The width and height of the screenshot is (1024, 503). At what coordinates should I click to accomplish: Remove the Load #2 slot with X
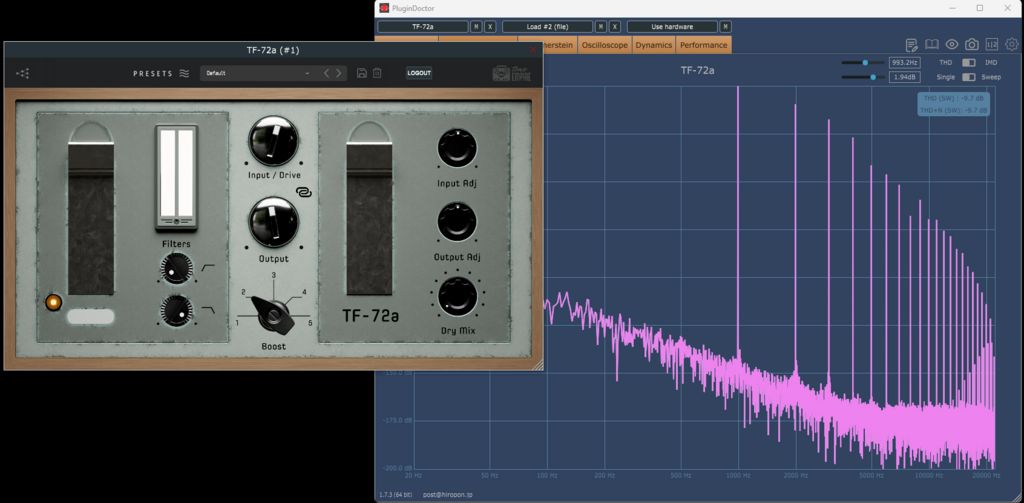pyautogui.click(x=615, y=27)
